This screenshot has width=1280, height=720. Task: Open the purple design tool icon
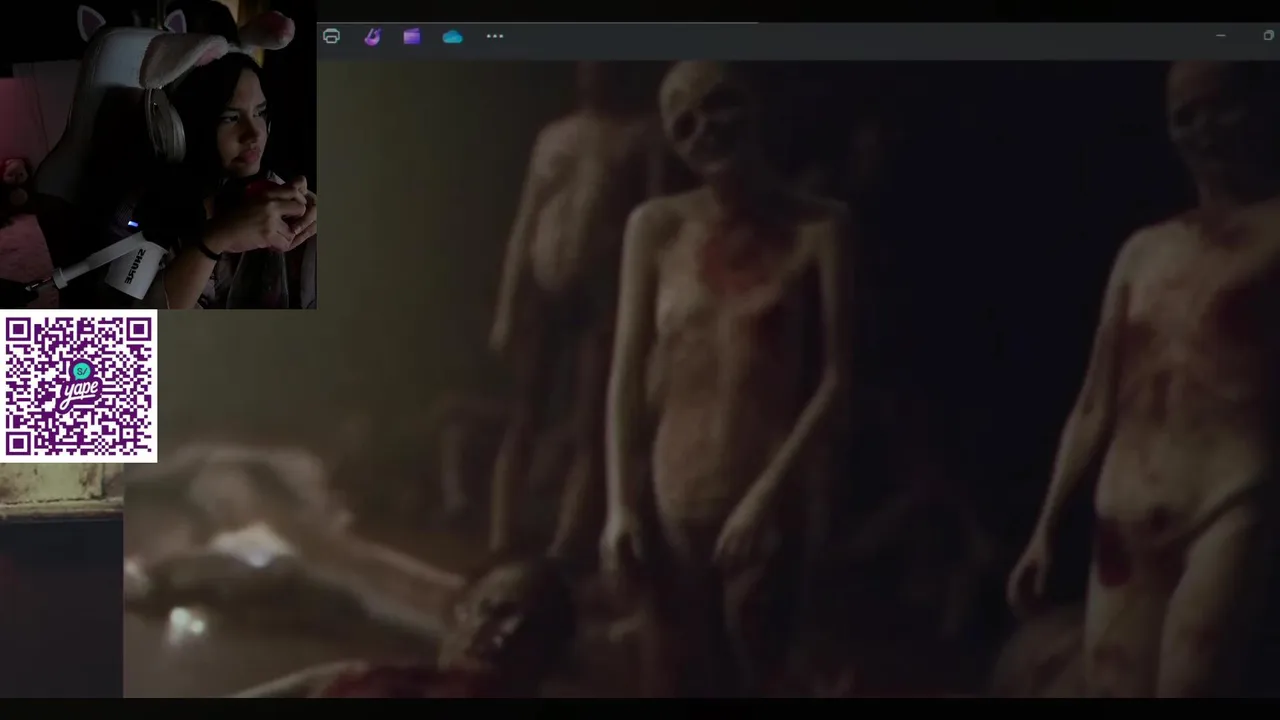click(372, 37)
